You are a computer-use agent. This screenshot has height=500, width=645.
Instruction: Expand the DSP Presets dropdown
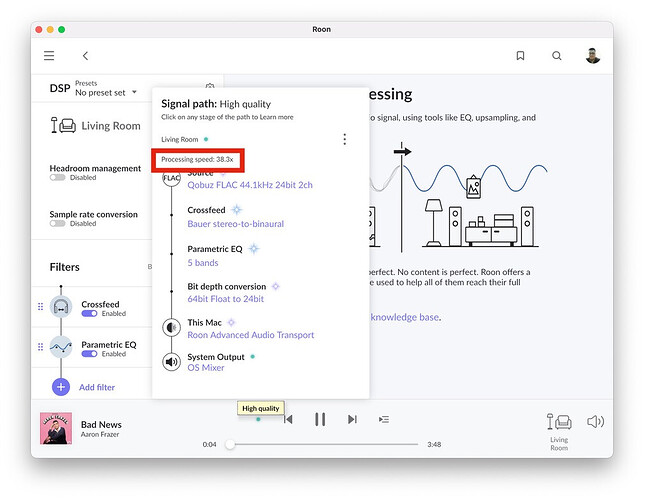coord(106,93)
